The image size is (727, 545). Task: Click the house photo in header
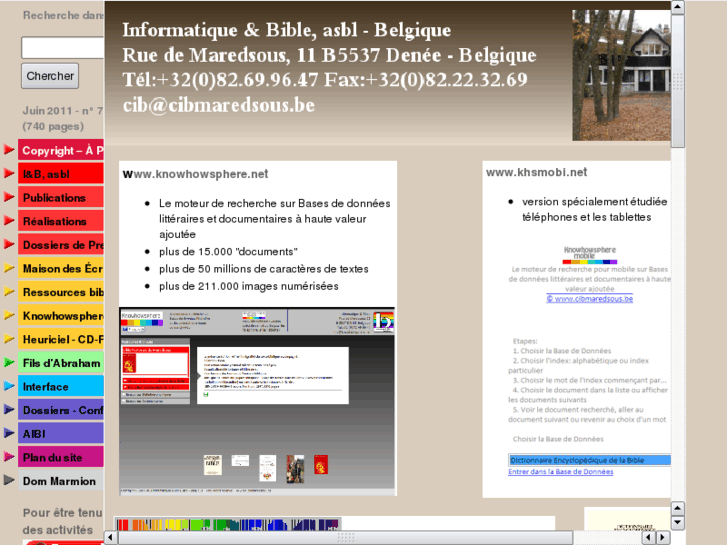[x=621, y=75]
